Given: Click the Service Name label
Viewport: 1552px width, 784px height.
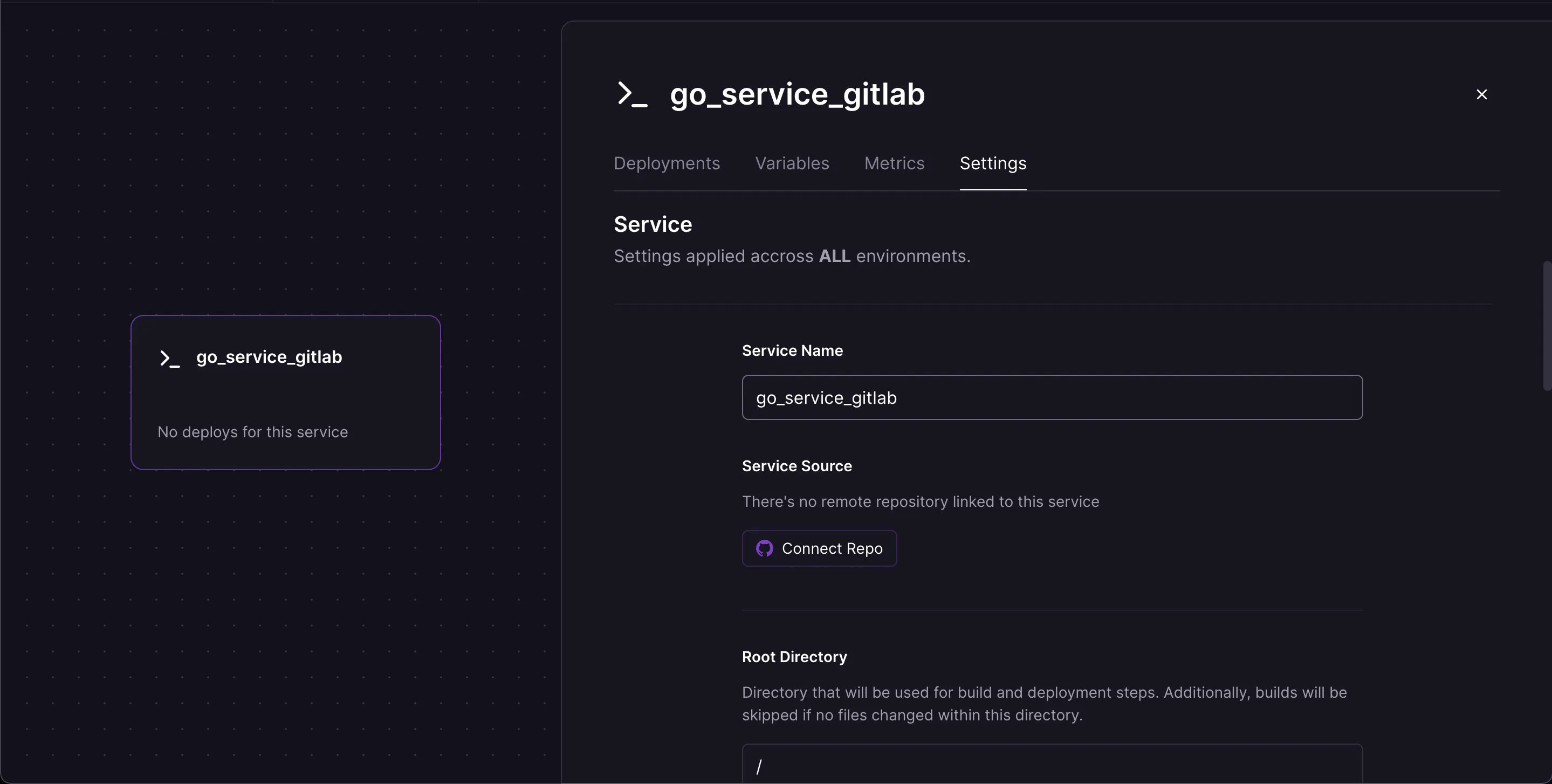Looking at the screenshot, I should pyautogui.click(x=792, y=350).
